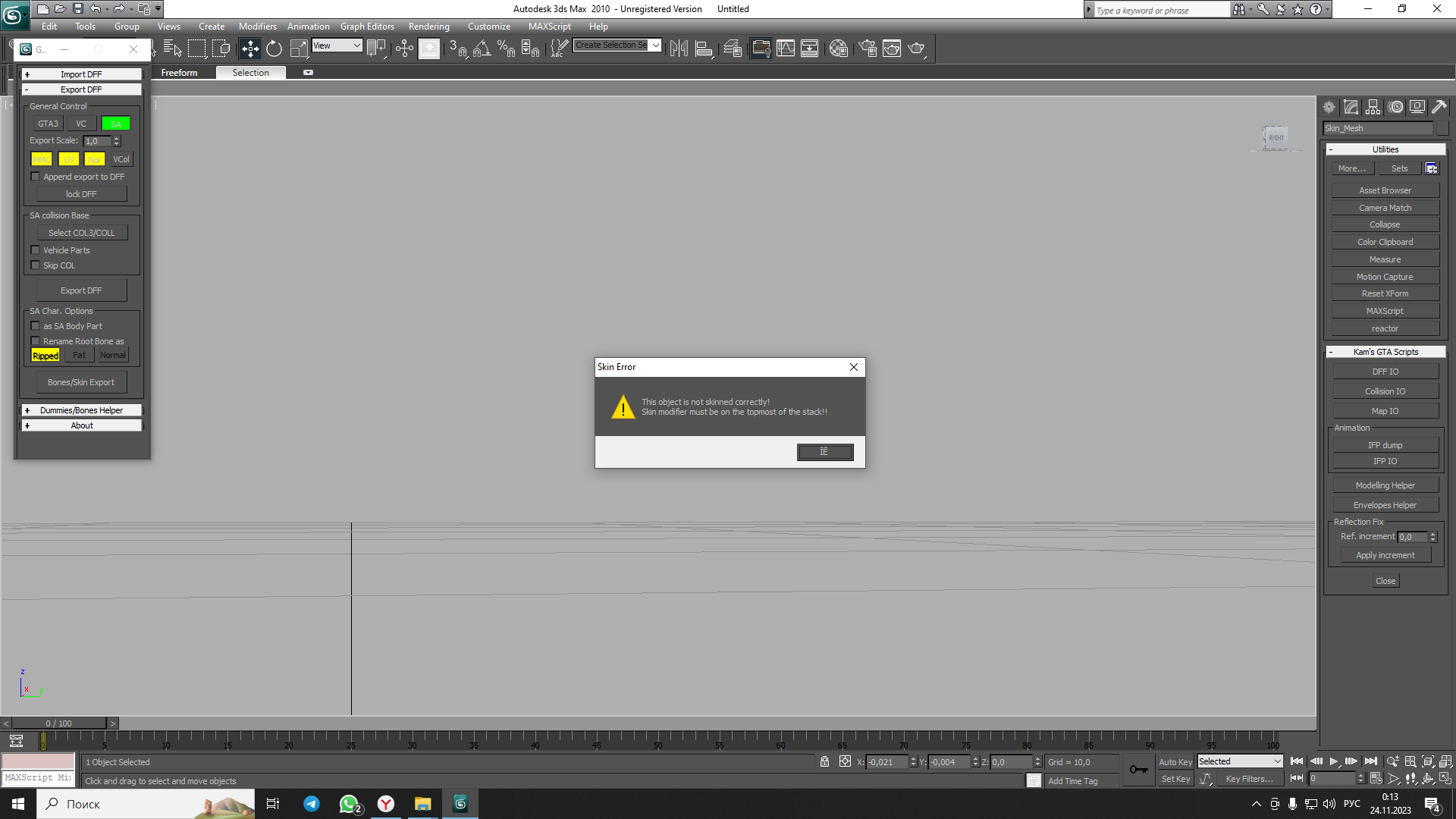Confirm the Skin Error dialog OK button

[x=824, y=452]
